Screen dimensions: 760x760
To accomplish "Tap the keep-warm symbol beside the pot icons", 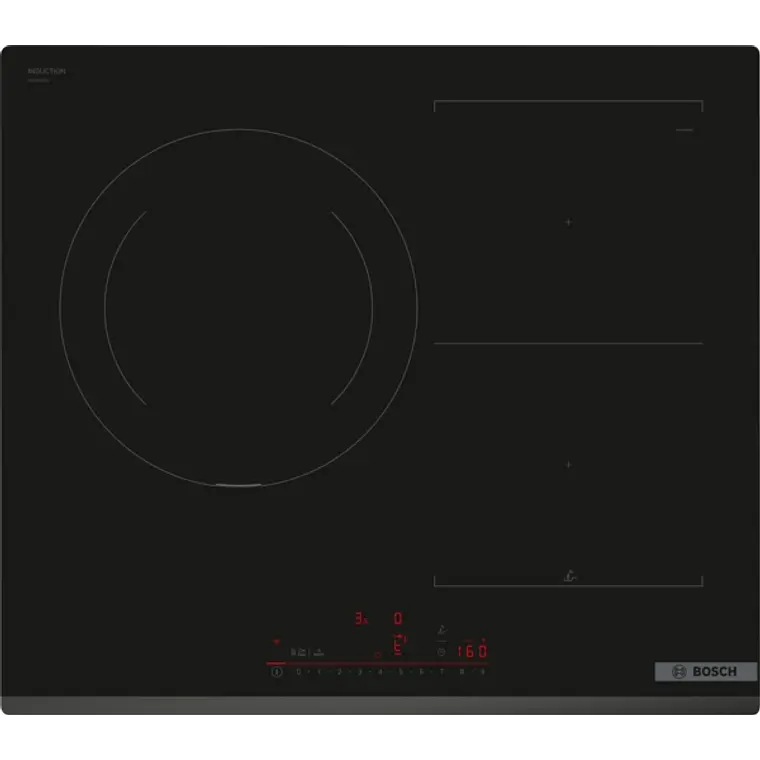I will point(318,652).
